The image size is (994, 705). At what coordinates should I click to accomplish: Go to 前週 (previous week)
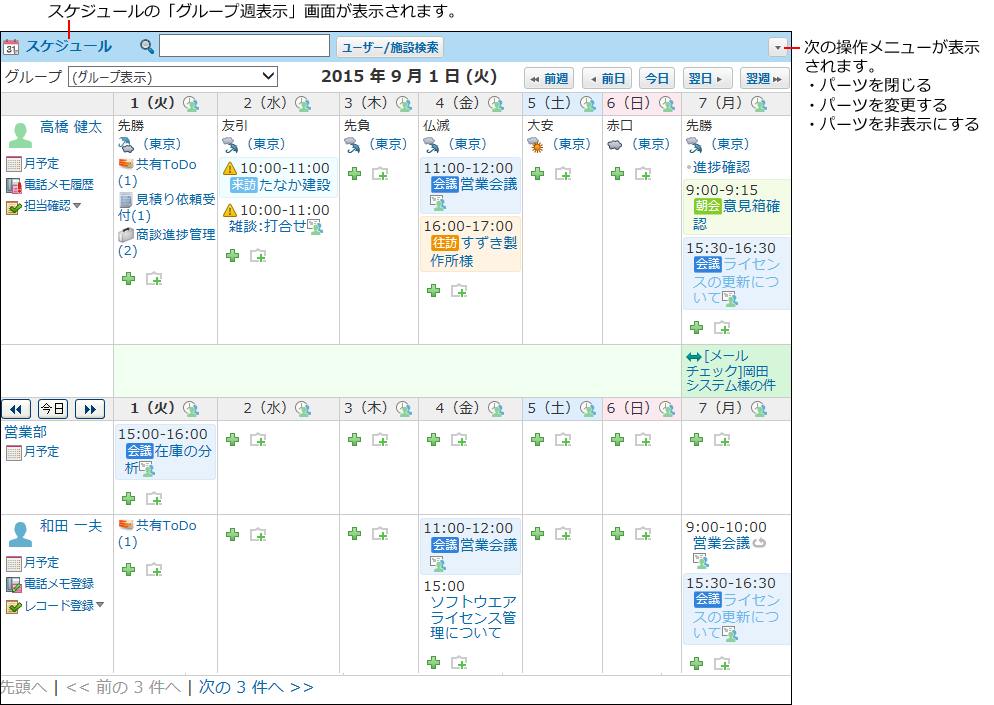click(549, 78)
